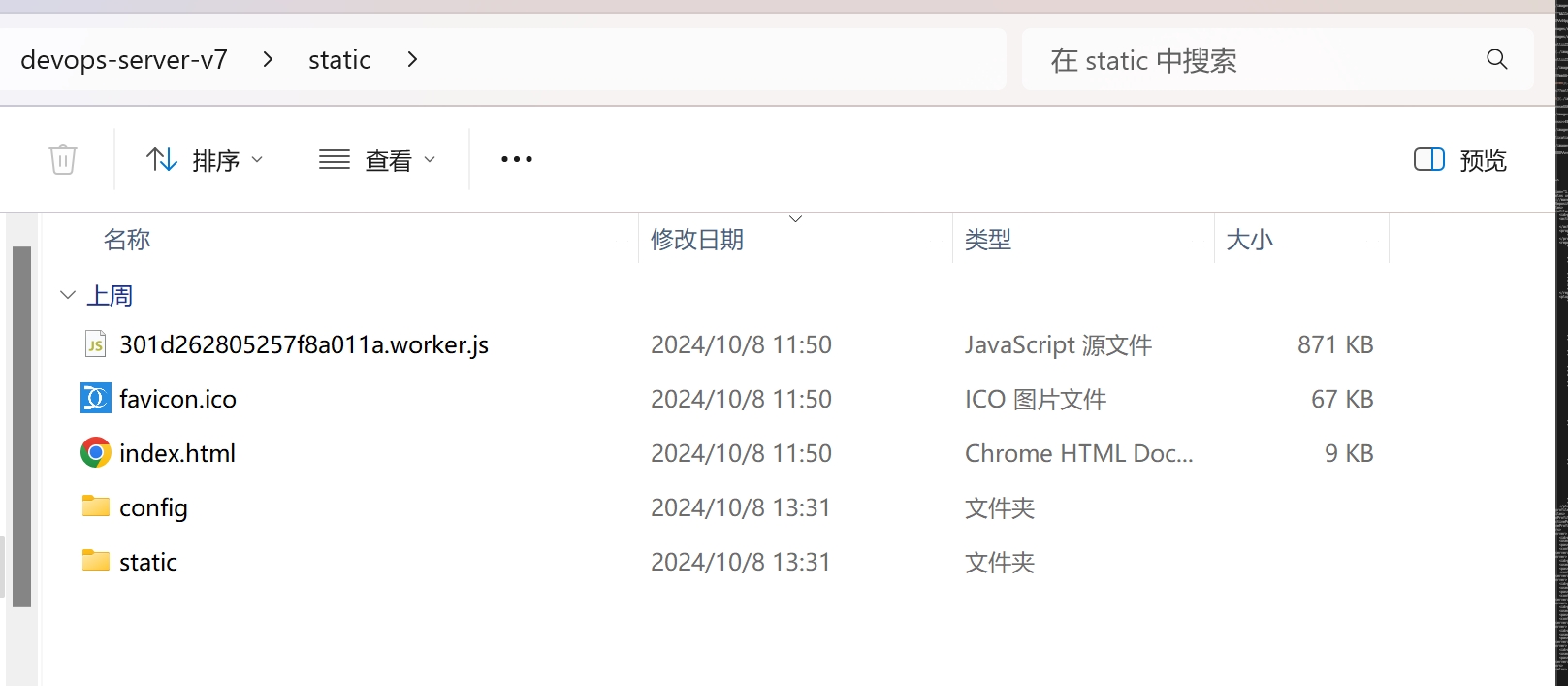
Task: Open the 查看 view dropdown
Action: [x=377, y=160]
